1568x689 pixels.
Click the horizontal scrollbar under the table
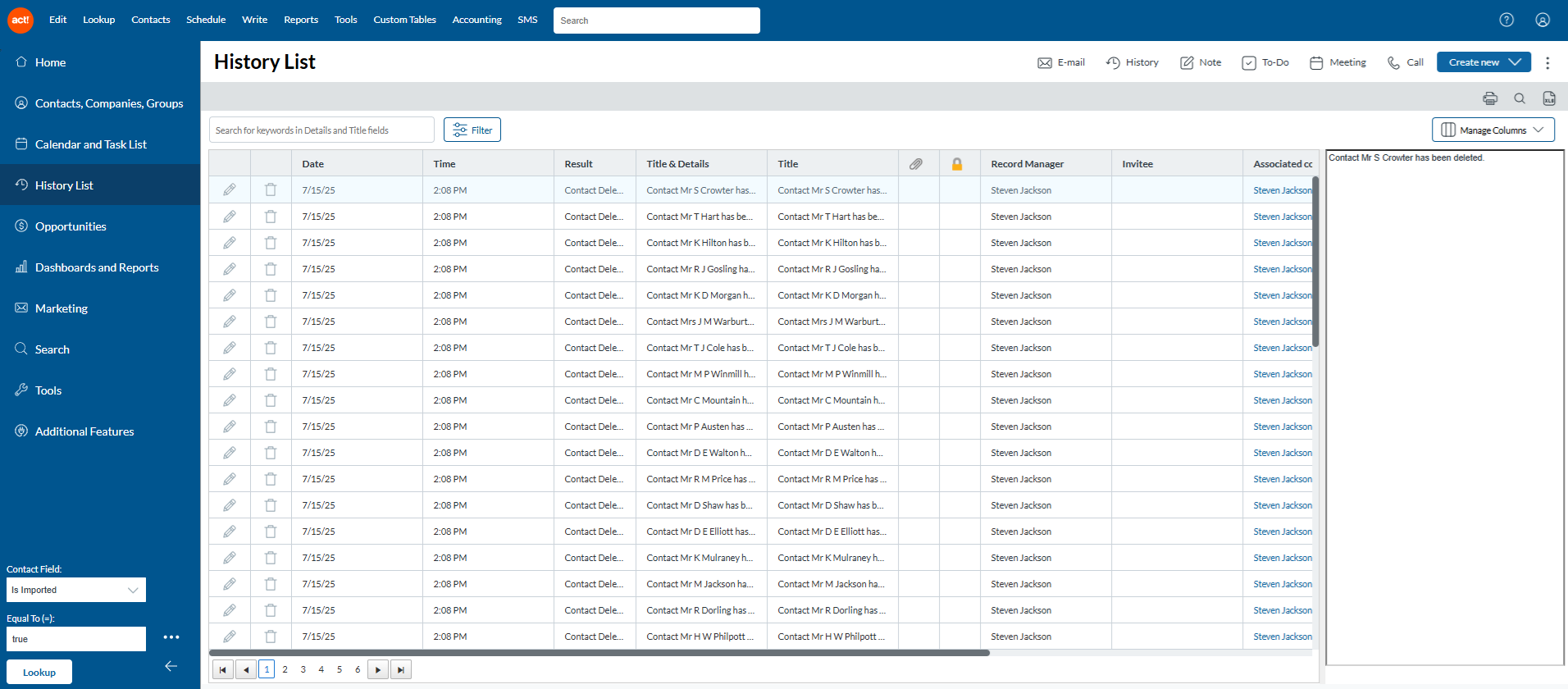click(x=599, y=653)
